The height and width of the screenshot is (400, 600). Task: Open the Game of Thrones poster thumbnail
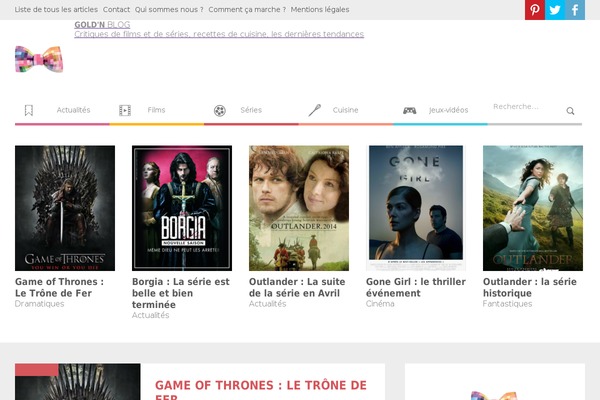pyautogui.click(x=65, y=208)
